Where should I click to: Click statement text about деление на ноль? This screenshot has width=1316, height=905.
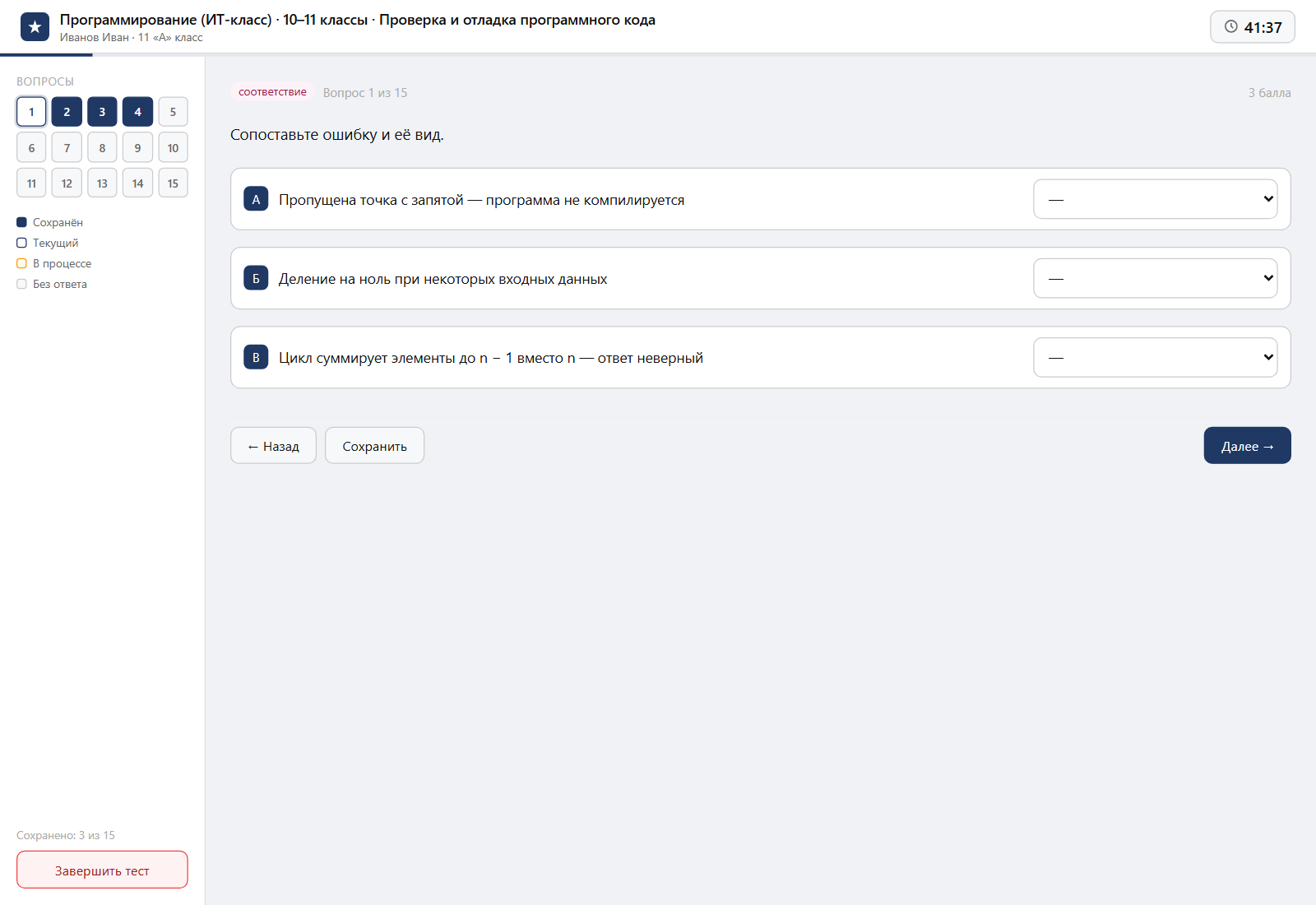[443, 279]
